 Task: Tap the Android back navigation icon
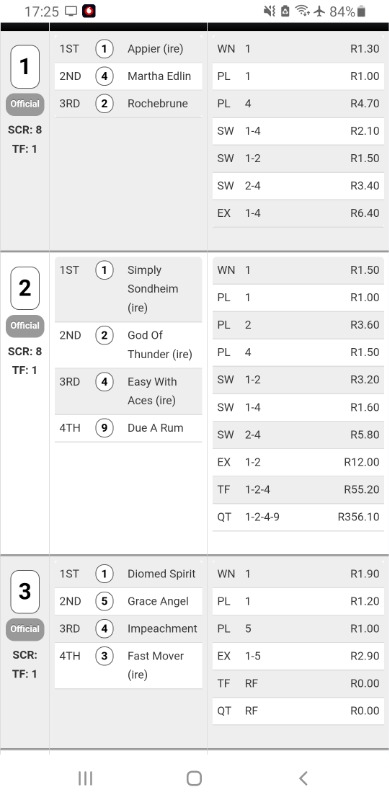303,778
